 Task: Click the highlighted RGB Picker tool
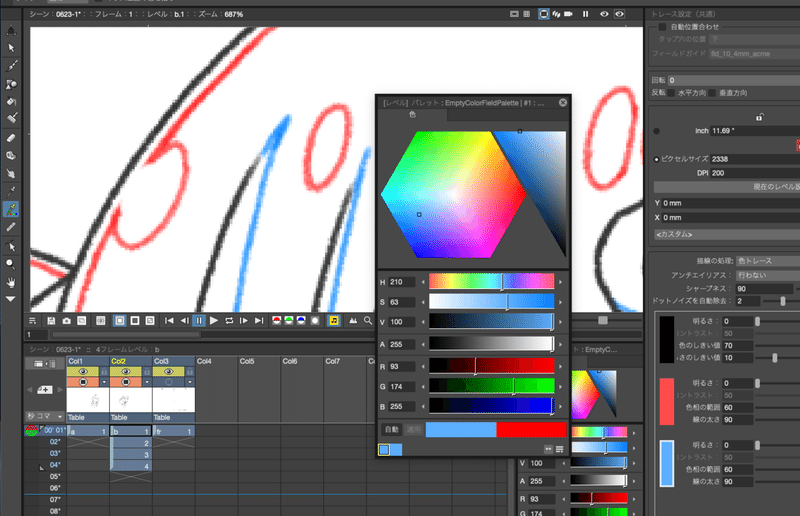(11, 209)
